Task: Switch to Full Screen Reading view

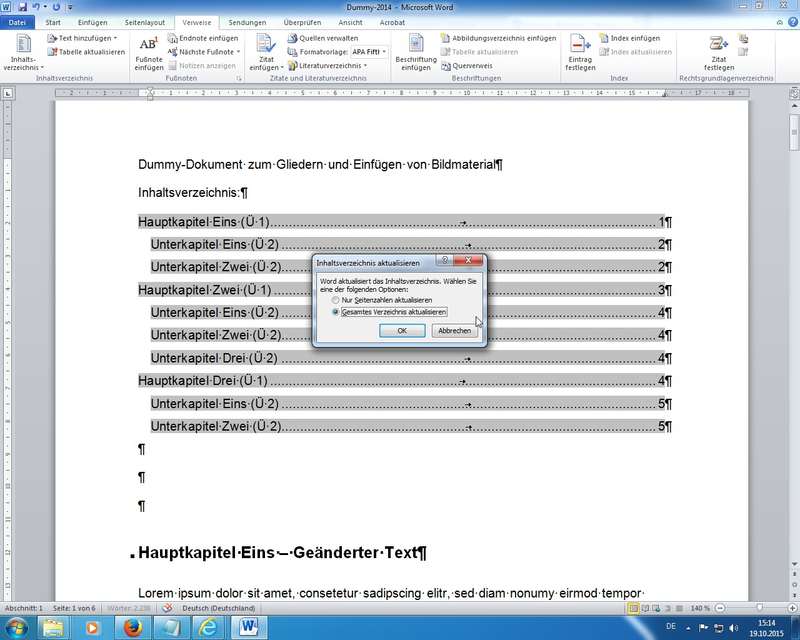Action: (x=645, y=608)
